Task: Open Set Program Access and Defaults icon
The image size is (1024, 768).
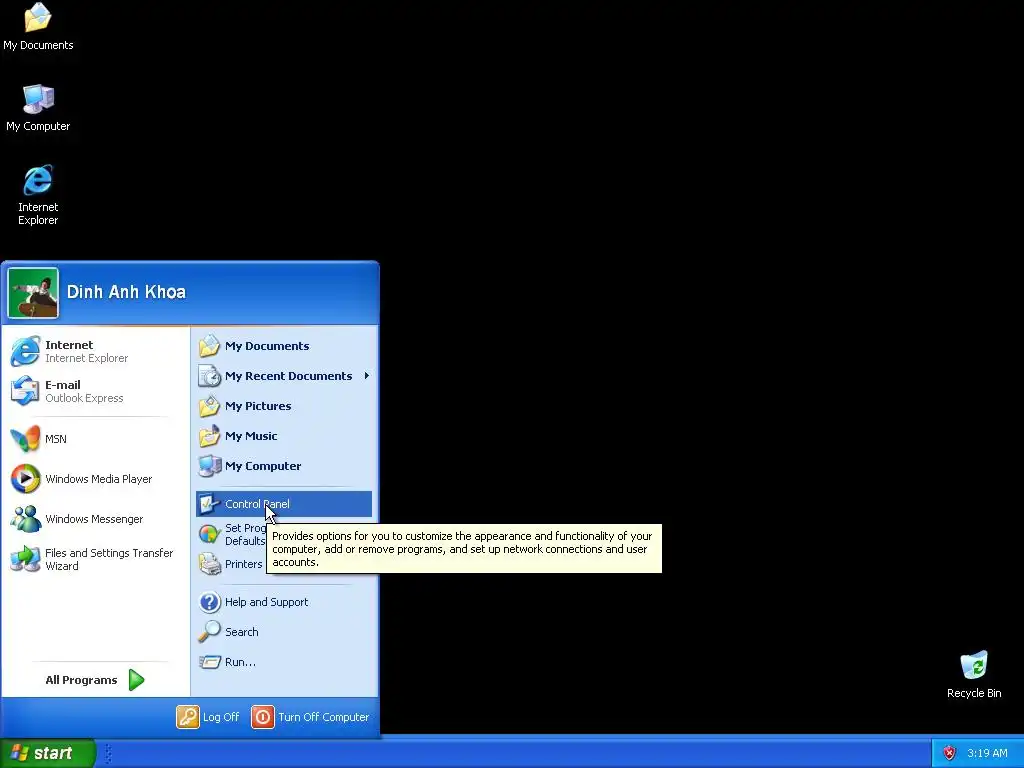Action: (210, 534)
